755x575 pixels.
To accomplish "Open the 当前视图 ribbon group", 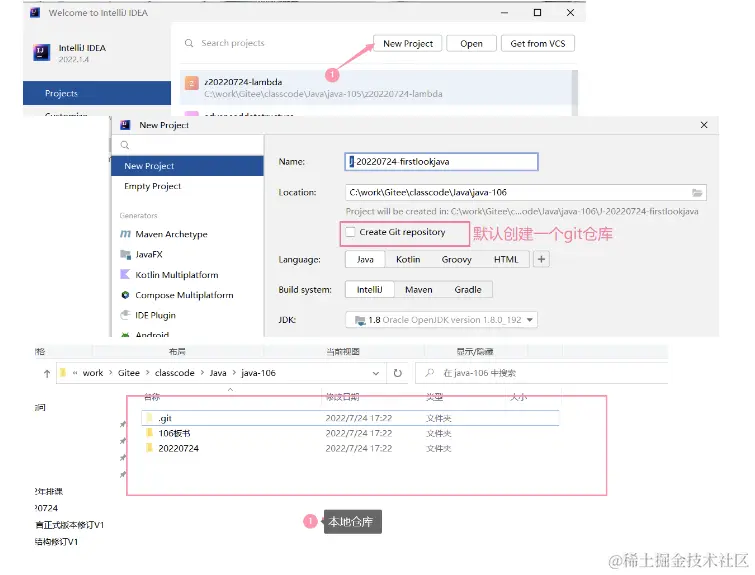I will 343,352.
